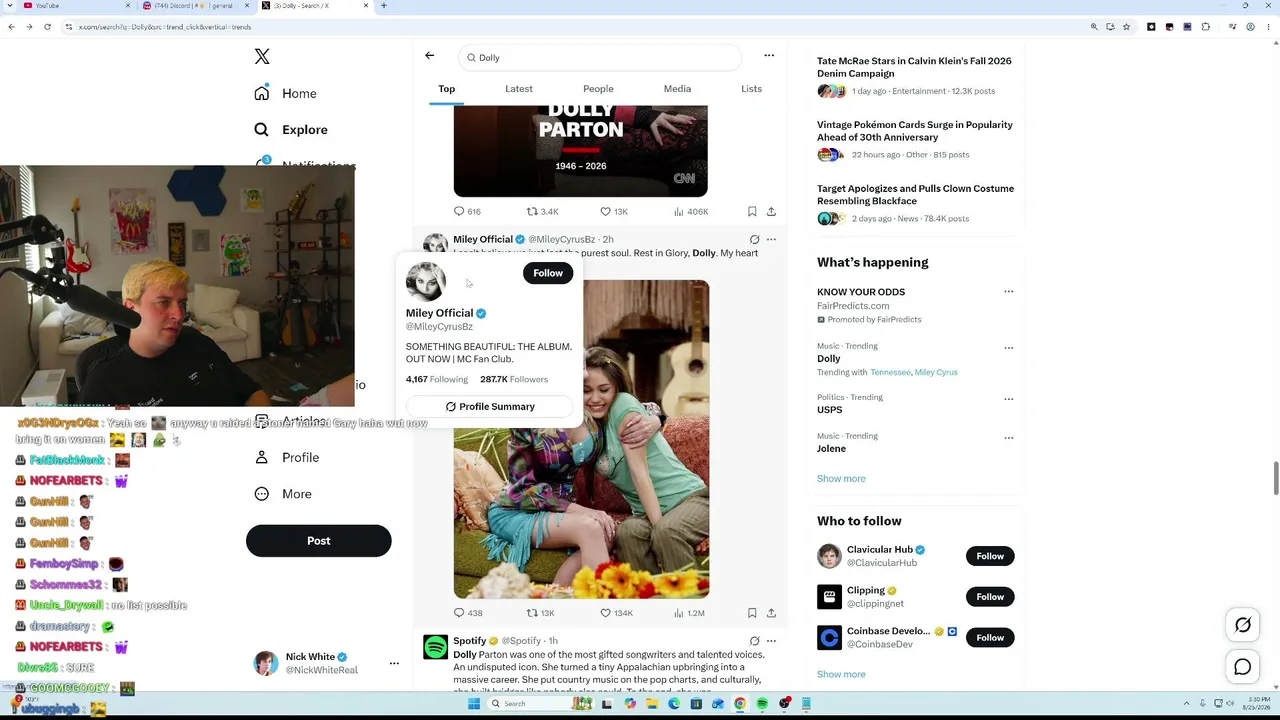
Task: Open more options for USPS trend
Action: pyautogui.click(x=1008, y=399)
